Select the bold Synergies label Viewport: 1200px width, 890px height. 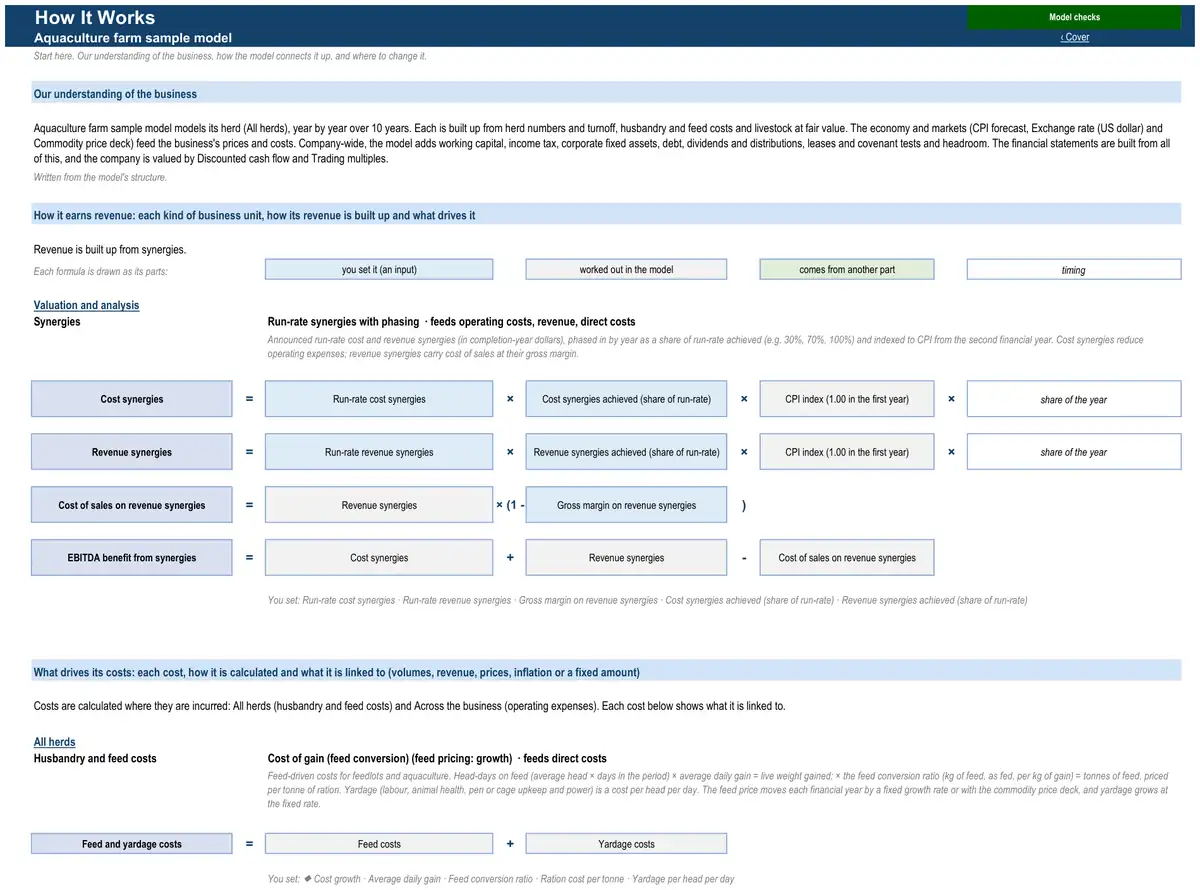coord(57,322)
